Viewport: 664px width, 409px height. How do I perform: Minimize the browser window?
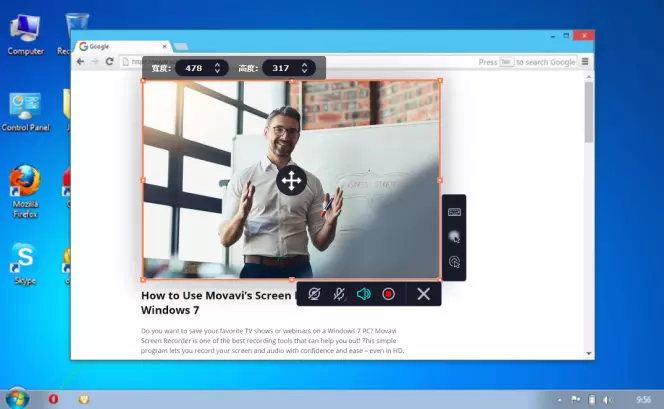click(553, 36)
